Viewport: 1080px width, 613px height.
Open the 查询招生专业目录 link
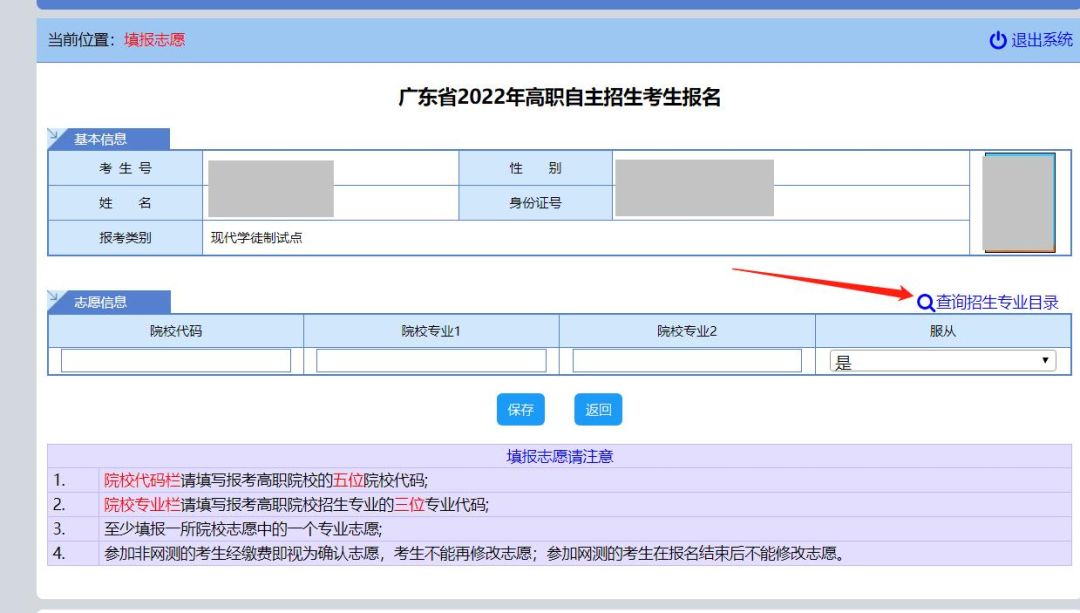997,302
